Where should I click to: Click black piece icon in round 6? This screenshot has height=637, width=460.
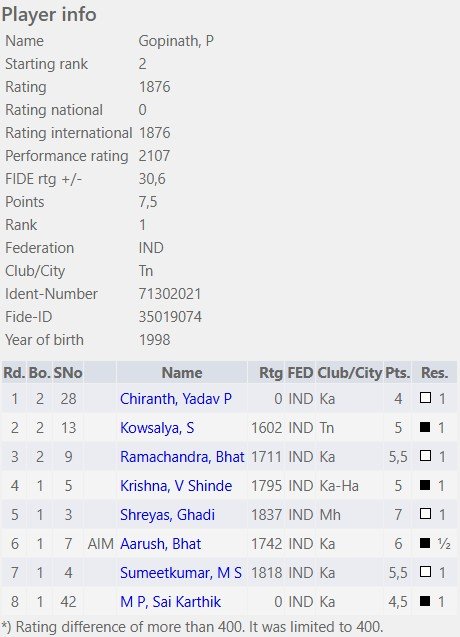point(425,543)
